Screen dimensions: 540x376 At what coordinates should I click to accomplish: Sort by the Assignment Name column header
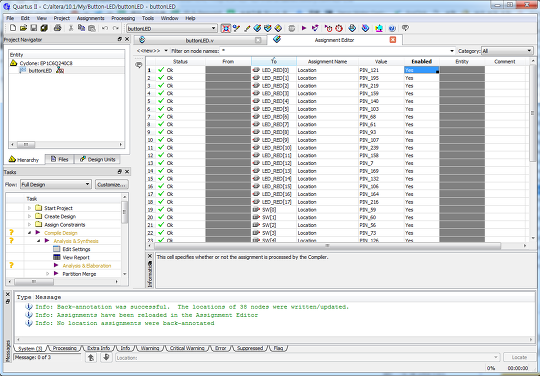pyautogui.click(x=327, y=62)
